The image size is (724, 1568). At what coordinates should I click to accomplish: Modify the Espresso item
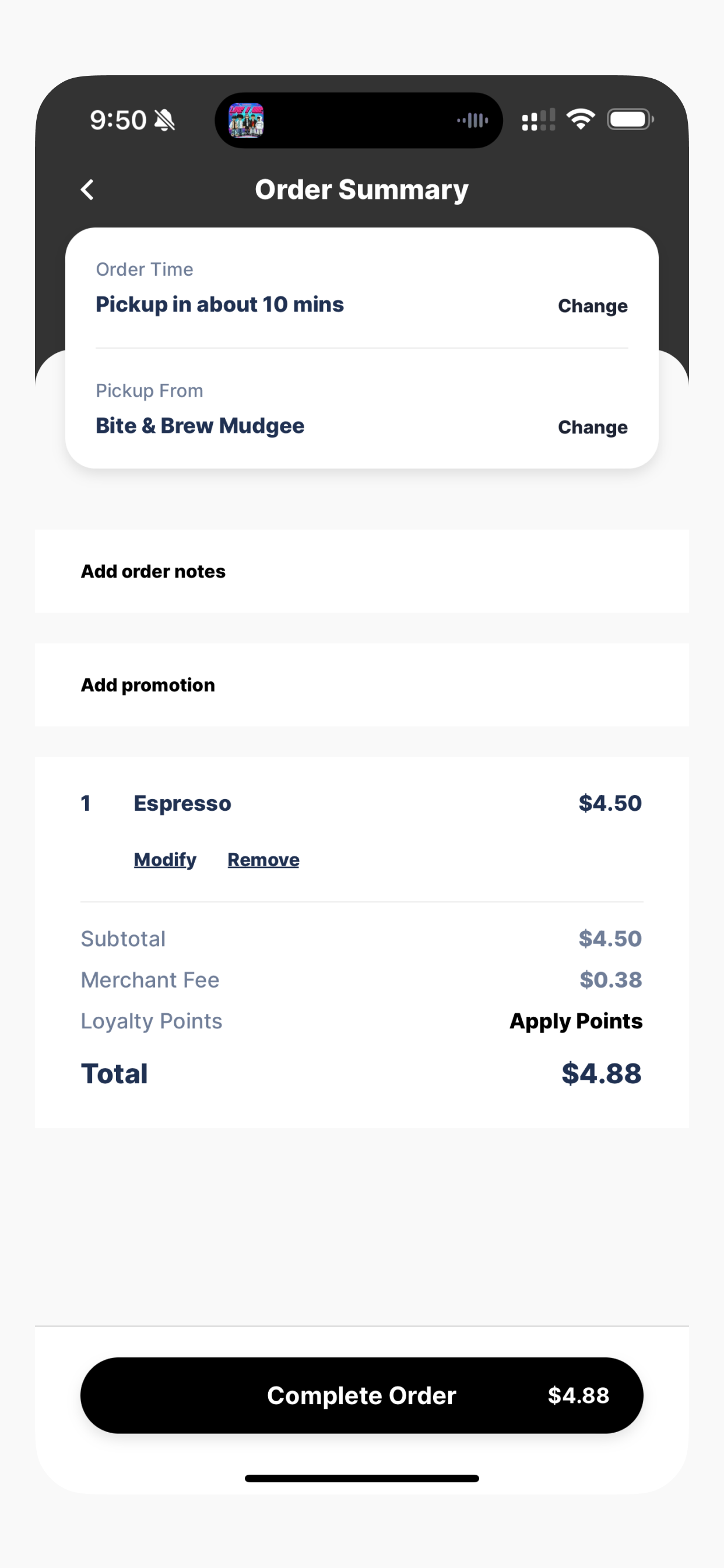[x=165, y=859]
